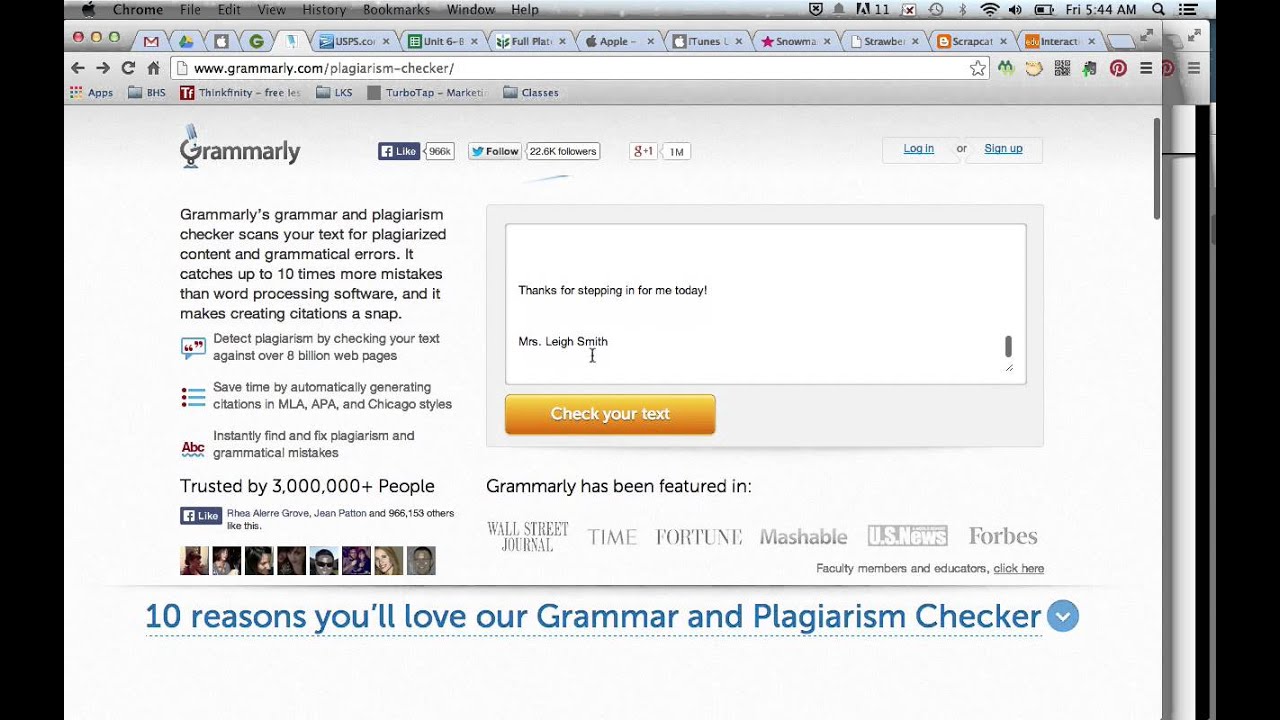This screenshot has height=720, width=1280.
Task: Reload the page with the refresh icon
Action: pos(127,68)
